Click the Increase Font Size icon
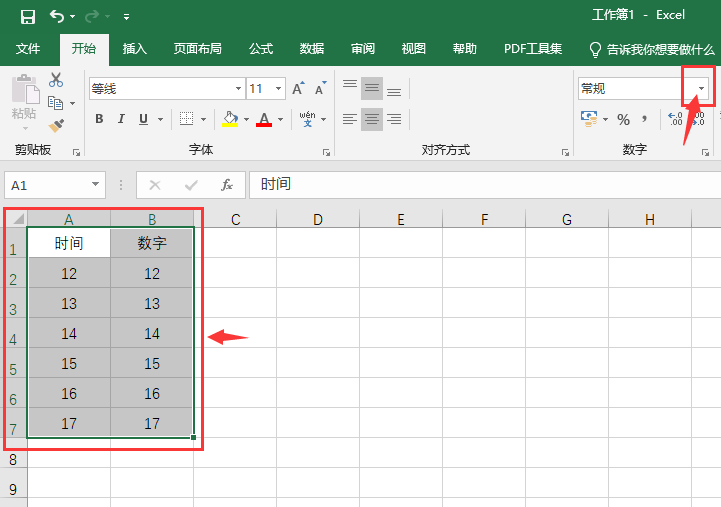Viewport: 721px width, 507px height. 298,88
